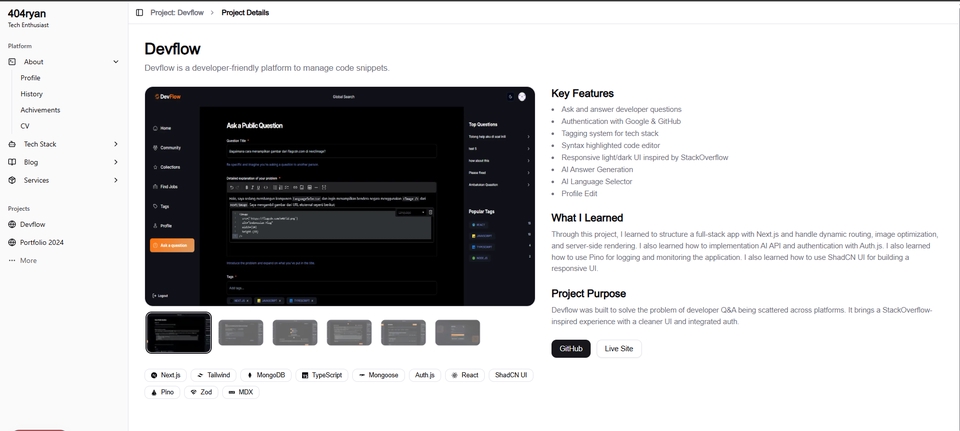Click the Tailwind badge icon

[200, 375]
